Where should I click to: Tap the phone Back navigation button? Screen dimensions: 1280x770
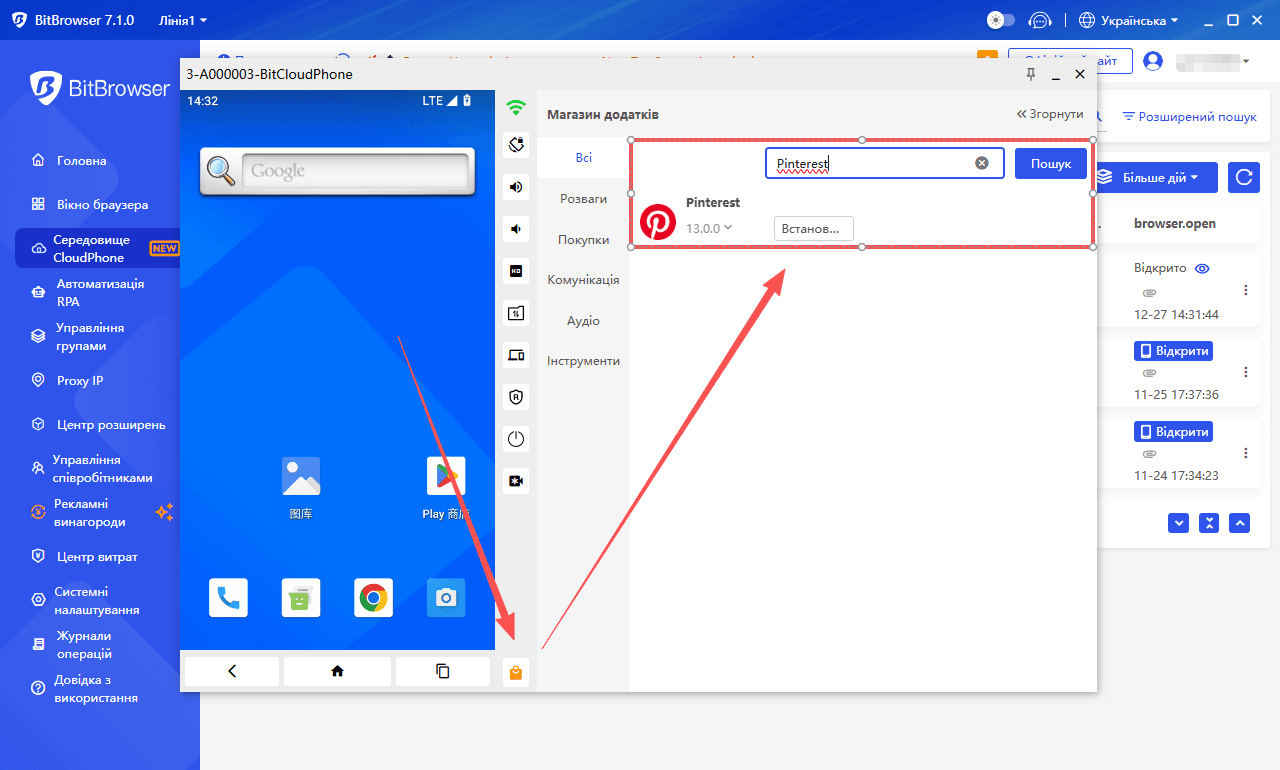(232, 671)
